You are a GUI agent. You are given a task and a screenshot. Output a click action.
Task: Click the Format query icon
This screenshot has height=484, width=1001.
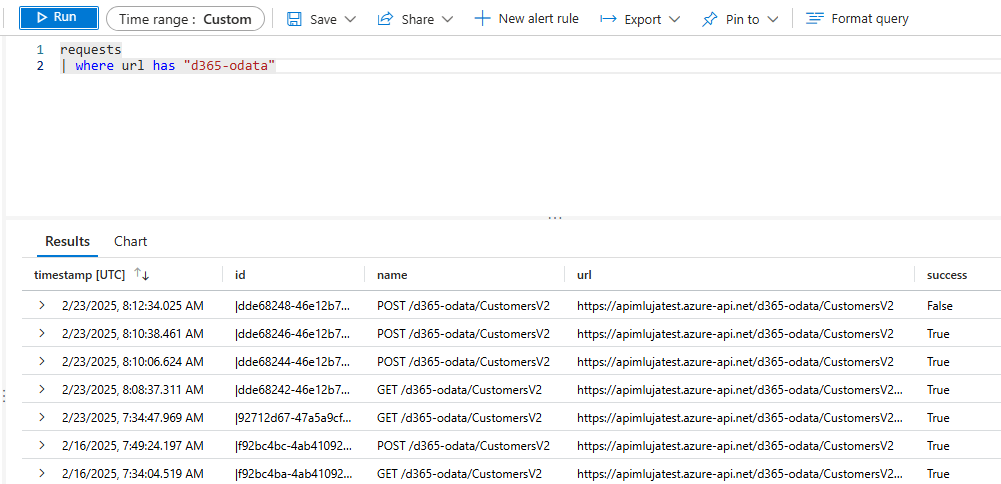click(x=815, y=19)
